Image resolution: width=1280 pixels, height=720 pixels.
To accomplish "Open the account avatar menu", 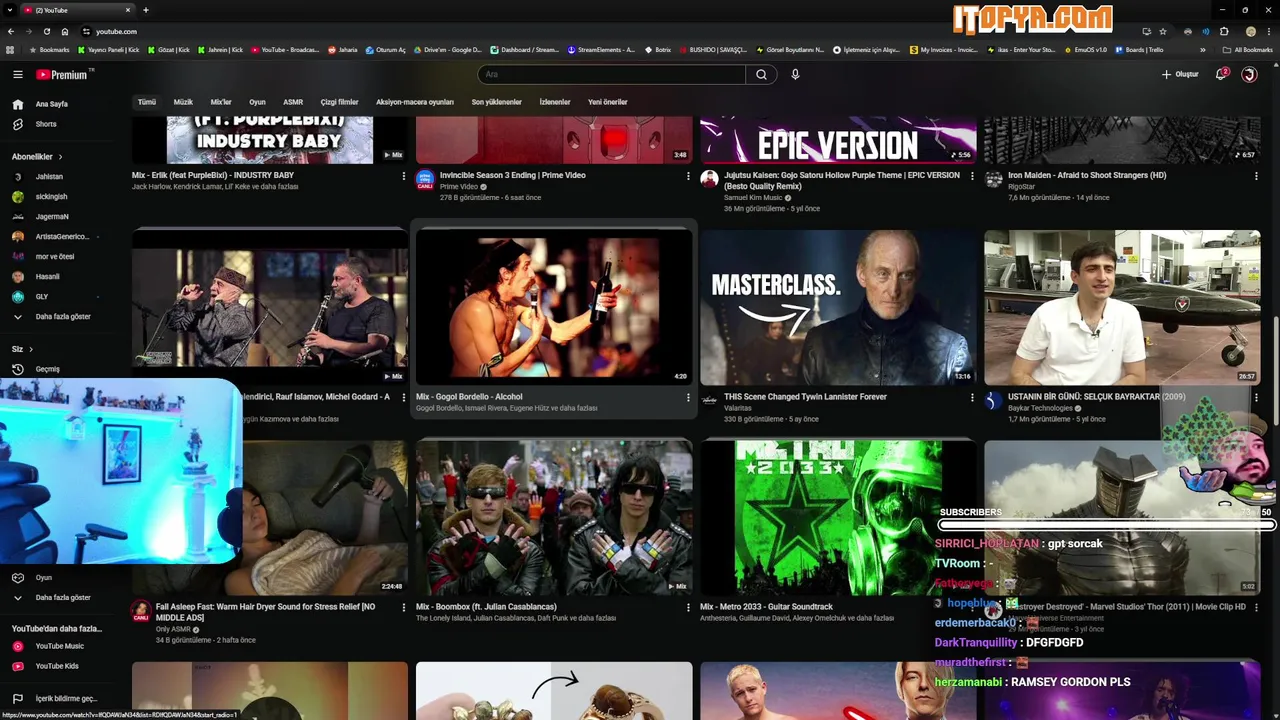I will [1249, 74].
